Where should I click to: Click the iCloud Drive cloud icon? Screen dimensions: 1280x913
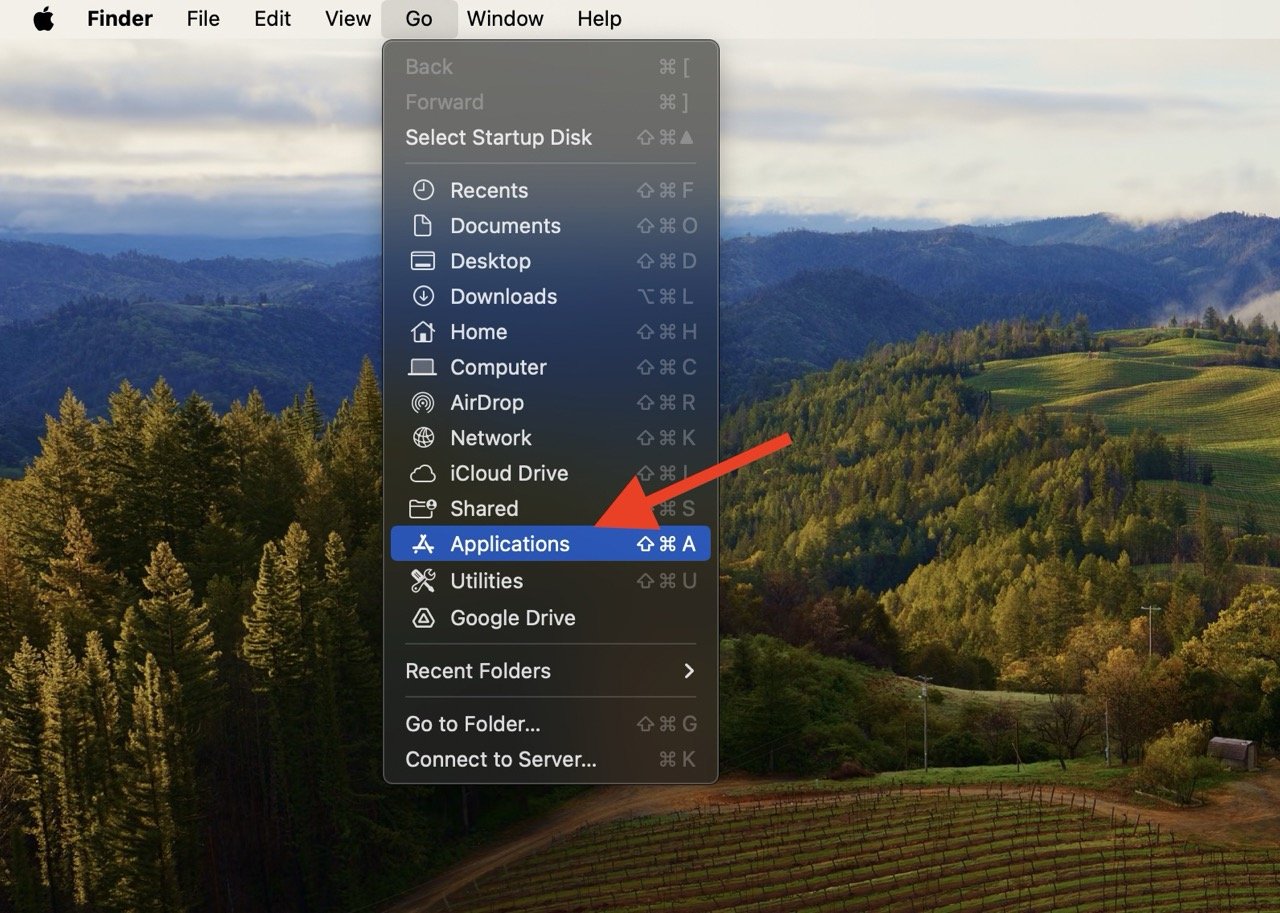(x=423, y=473)
